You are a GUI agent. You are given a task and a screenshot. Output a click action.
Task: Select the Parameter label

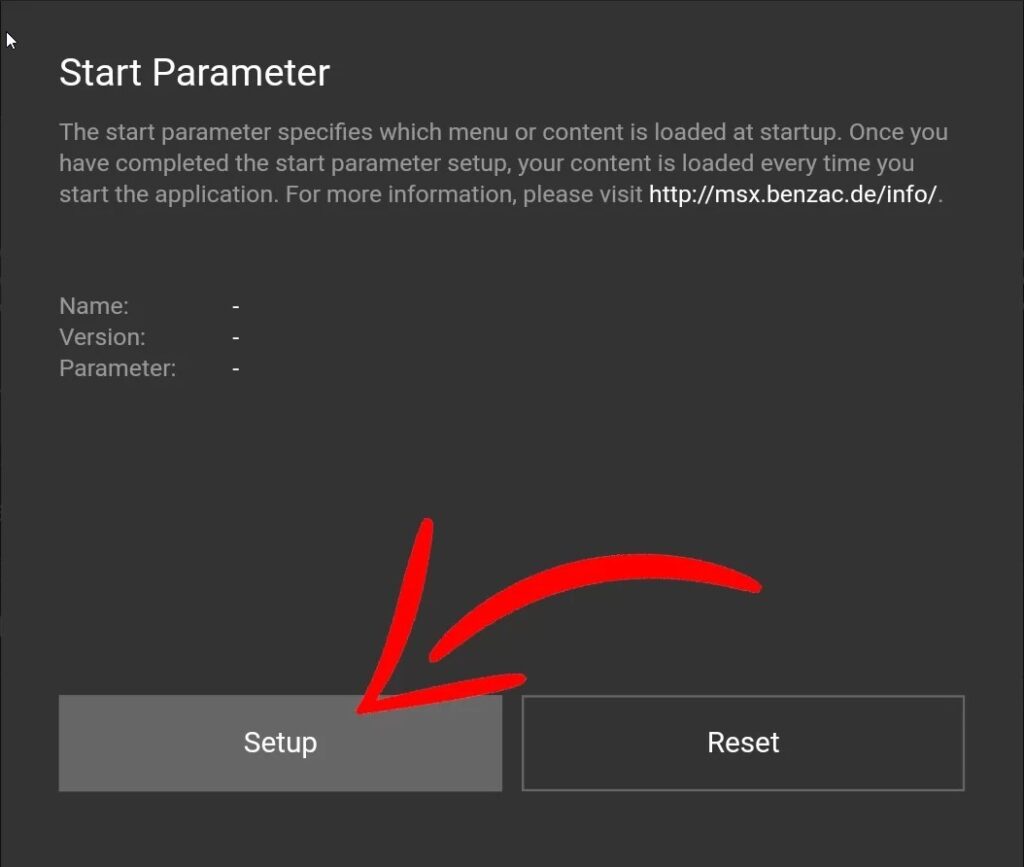click(117, 368)
